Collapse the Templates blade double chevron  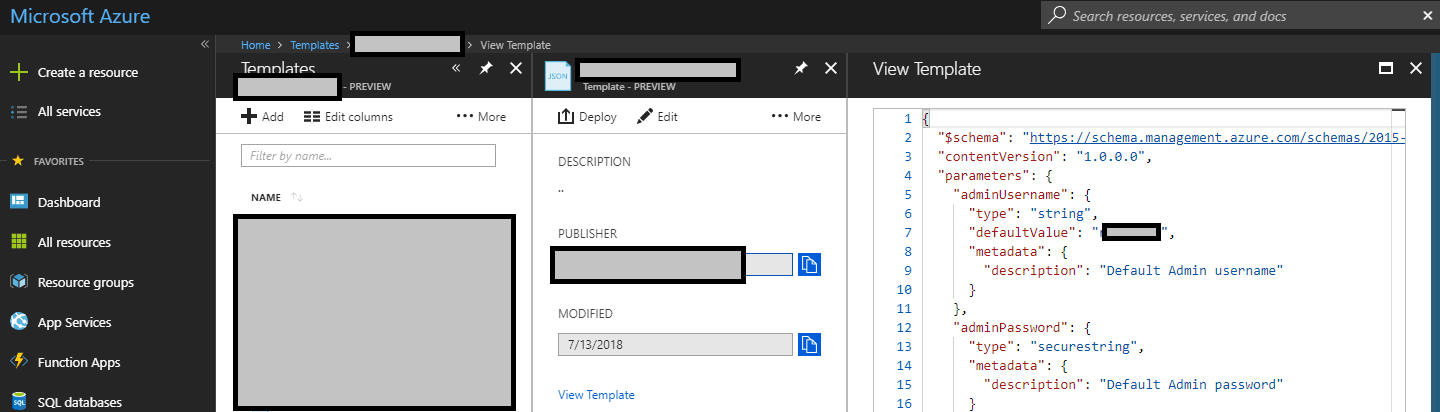click(x=456, y=68)
